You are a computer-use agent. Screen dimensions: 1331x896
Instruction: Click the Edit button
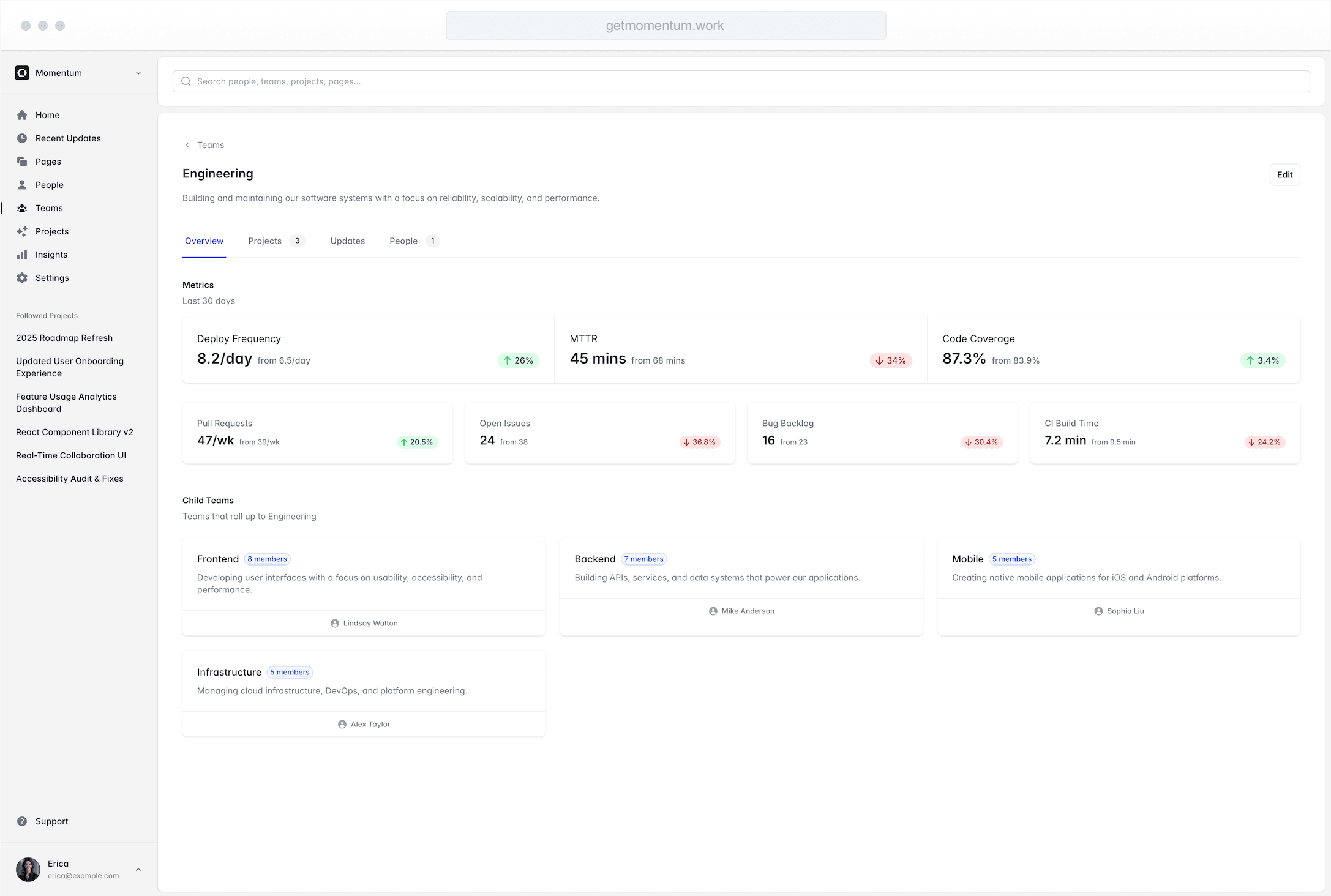(x=1284, y=175)
